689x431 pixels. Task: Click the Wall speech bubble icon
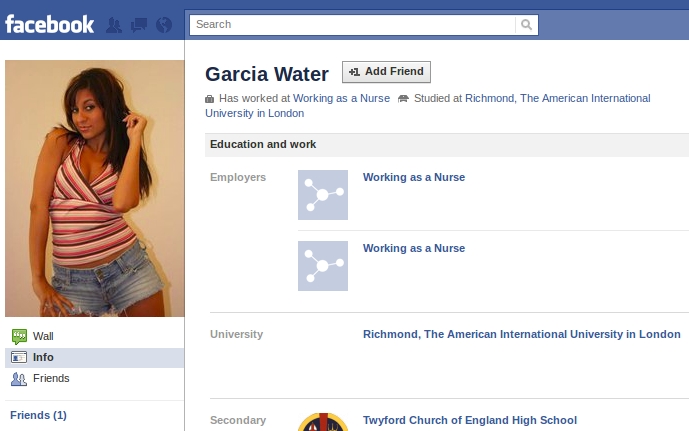pyautogui.click(x=19, y=337)
